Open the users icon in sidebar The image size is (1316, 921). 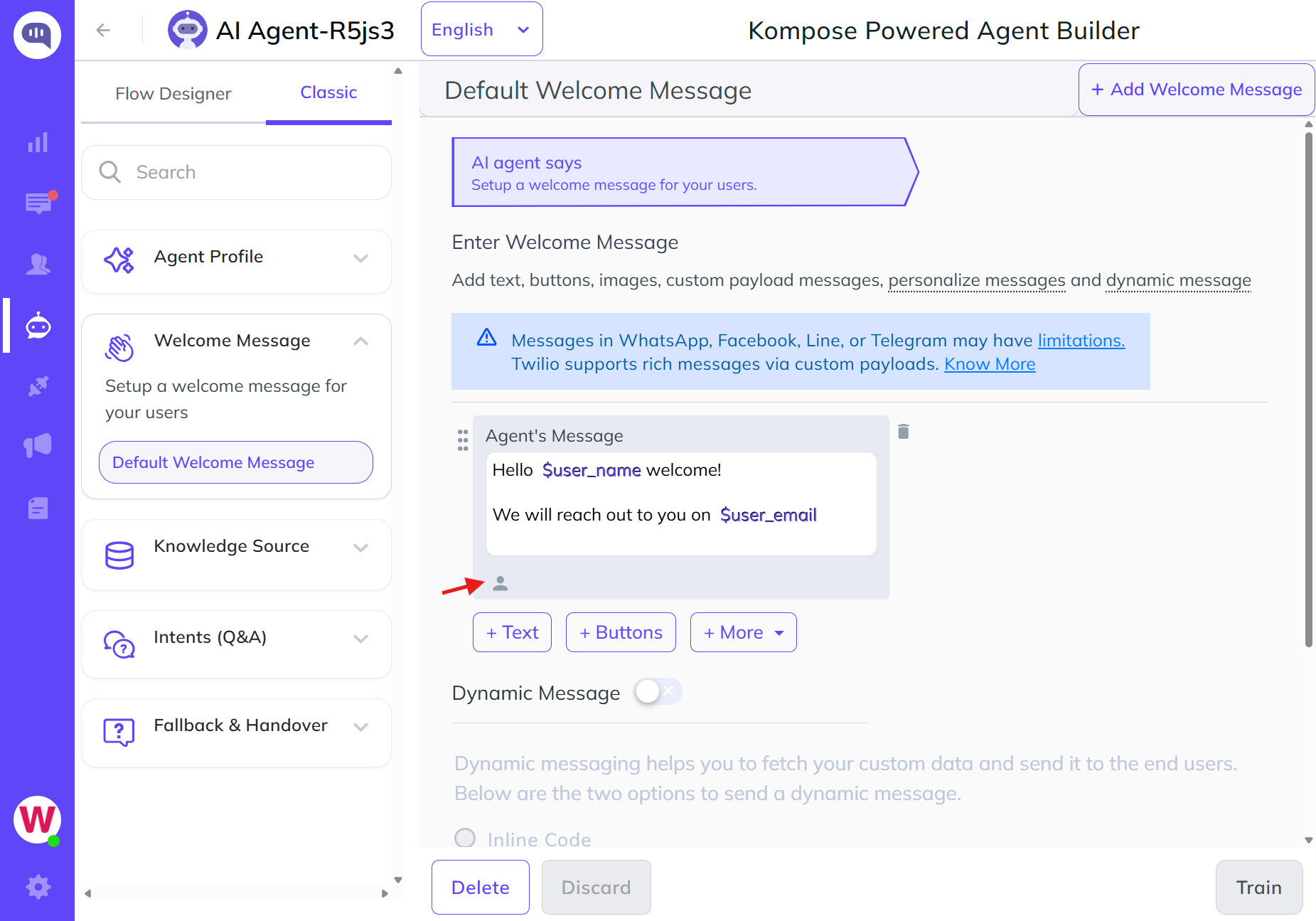(x=38, y=265)
